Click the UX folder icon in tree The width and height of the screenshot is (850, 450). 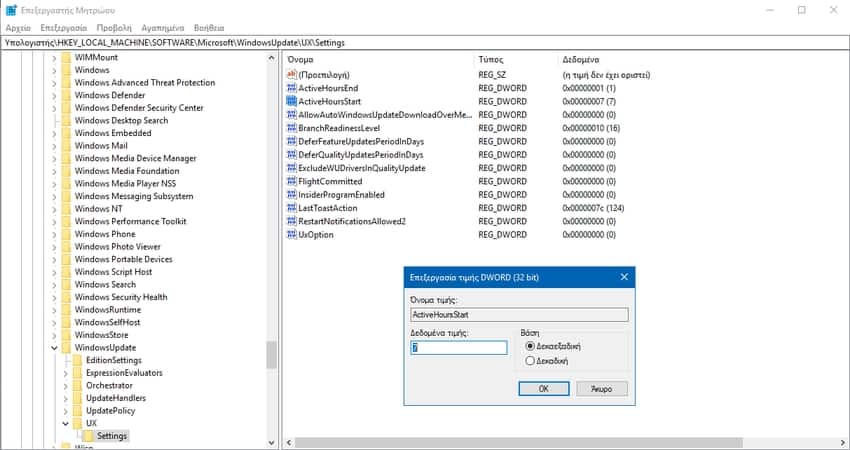pos(78,423)
